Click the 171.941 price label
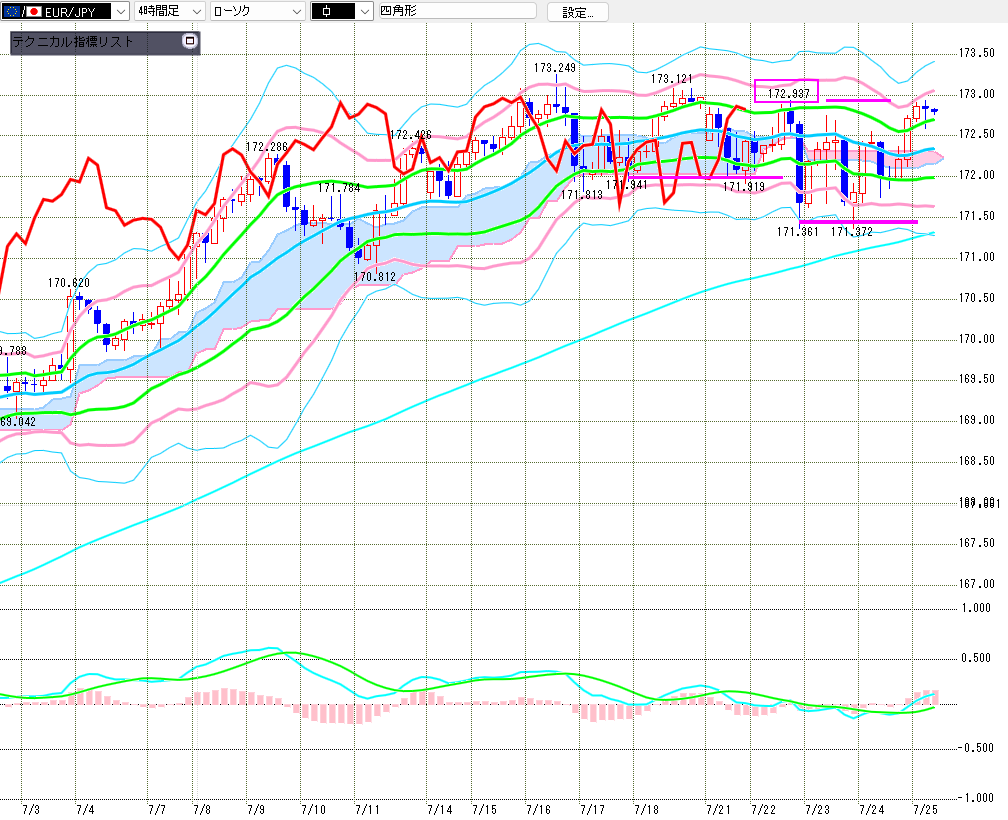Image resolution: width=1008 pixels, height=820 pixels. coord(627,185)
